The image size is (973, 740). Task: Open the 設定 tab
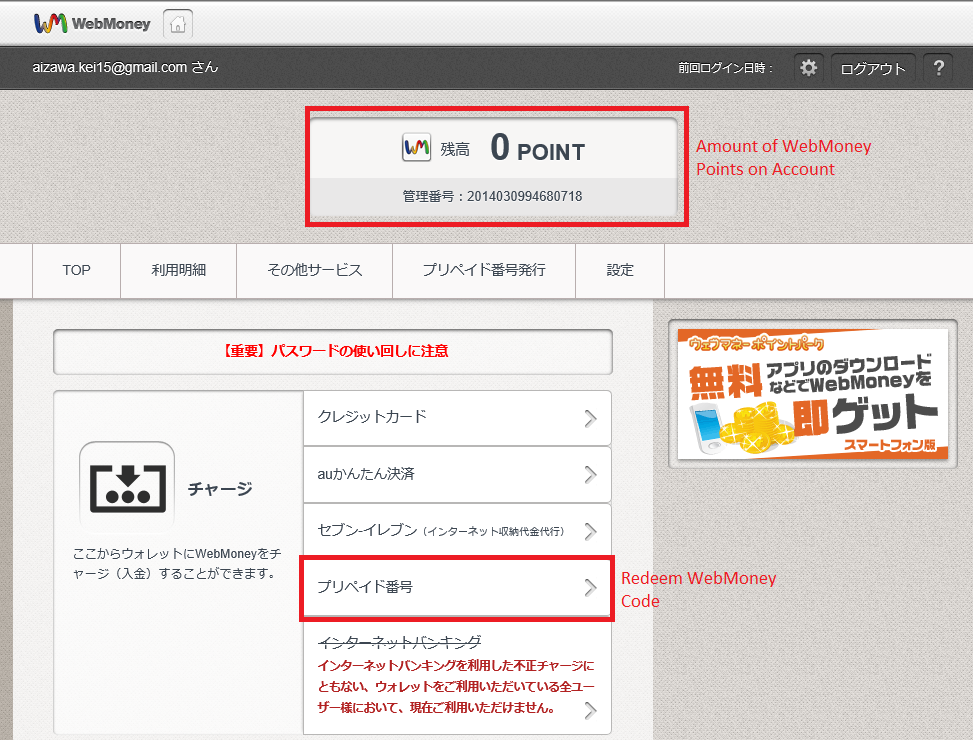tap(620, 270)
